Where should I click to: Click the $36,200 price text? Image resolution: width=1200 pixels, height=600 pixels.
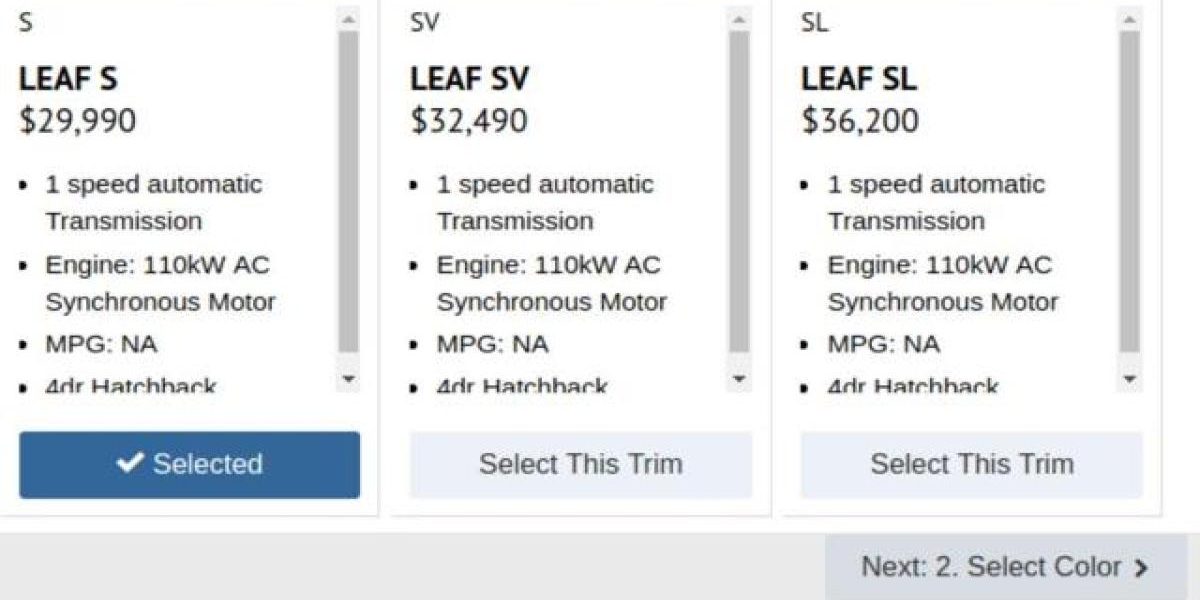[860, 120]
